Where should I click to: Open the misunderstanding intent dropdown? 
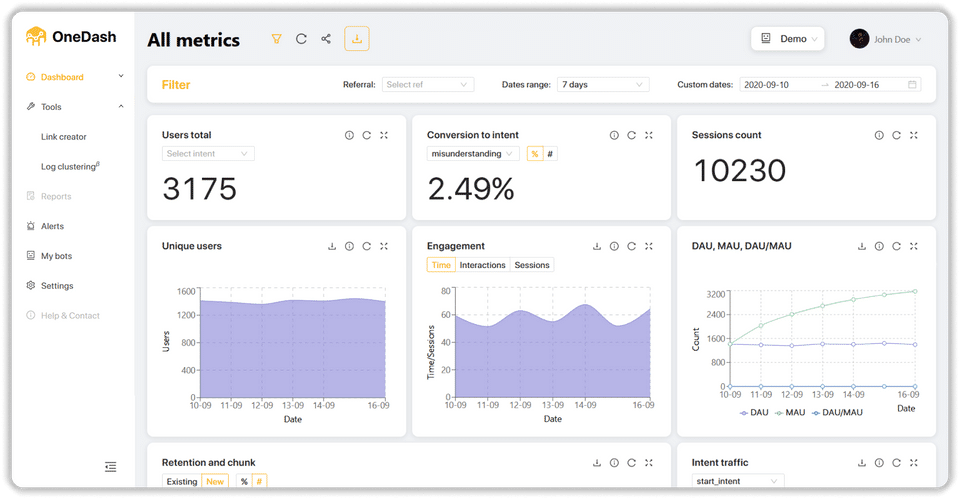point(473,154)
